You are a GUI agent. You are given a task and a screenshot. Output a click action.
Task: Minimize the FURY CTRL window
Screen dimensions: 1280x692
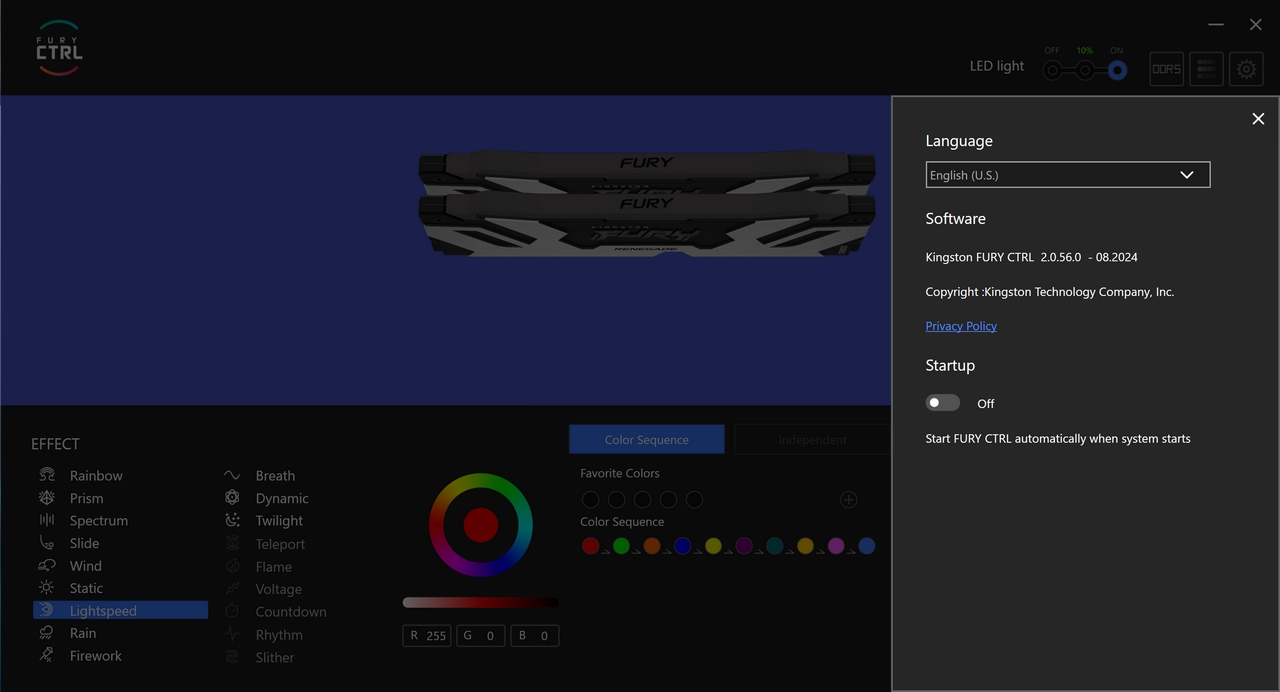pyautogui.click(x=1216, y=24)
